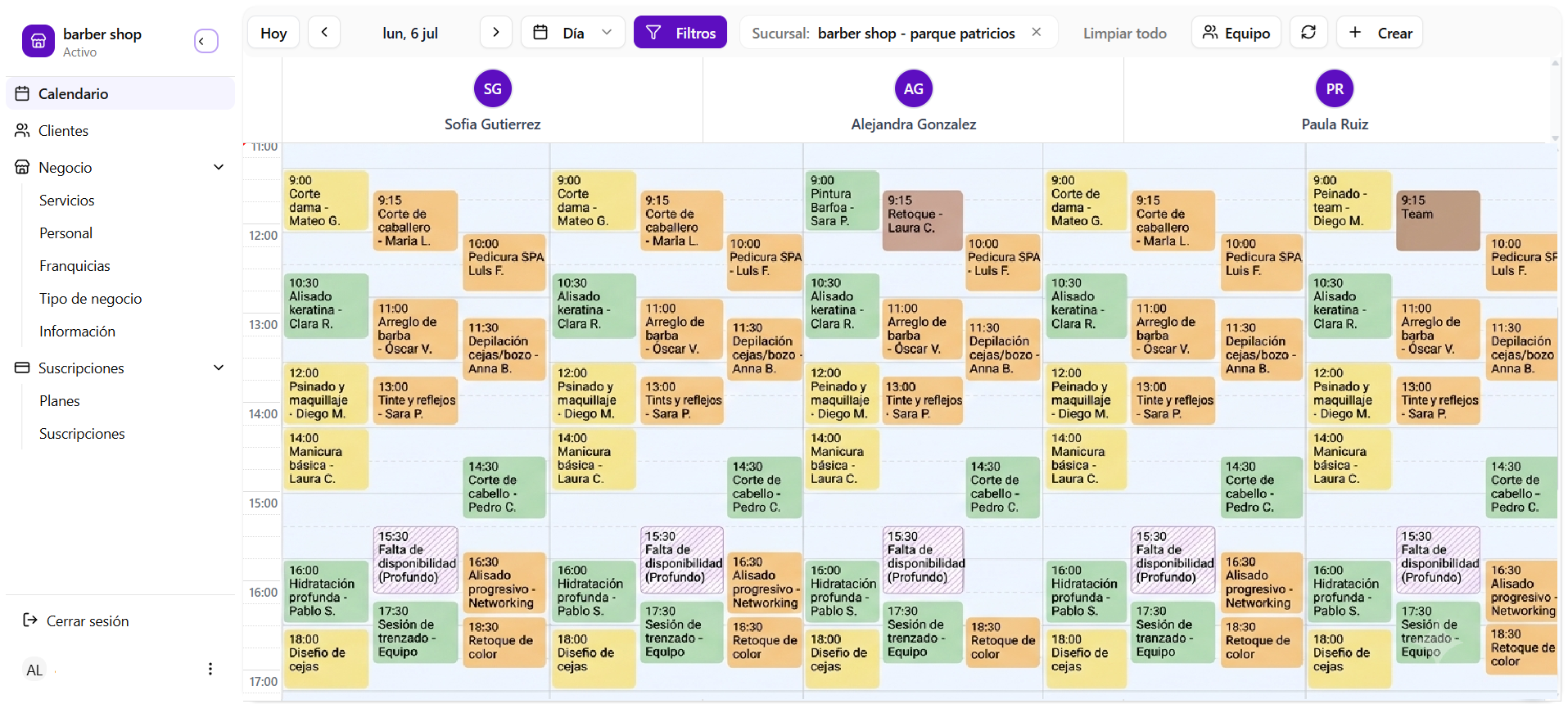Open the three-dot user options menu
This screenshot has height=704, width=1568.
pos(210,669)
